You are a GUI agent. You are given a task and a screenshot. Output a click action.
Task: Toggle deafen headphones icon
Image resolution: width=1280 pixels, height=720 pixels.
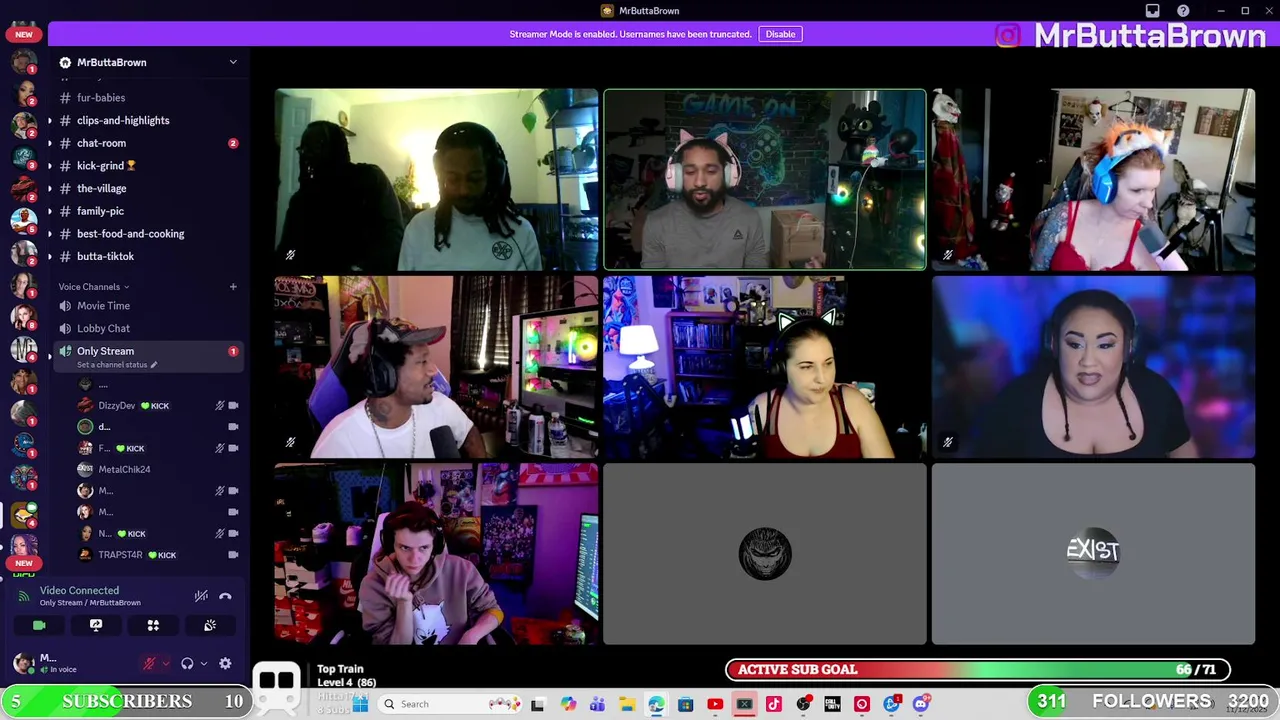coord(187,663)
